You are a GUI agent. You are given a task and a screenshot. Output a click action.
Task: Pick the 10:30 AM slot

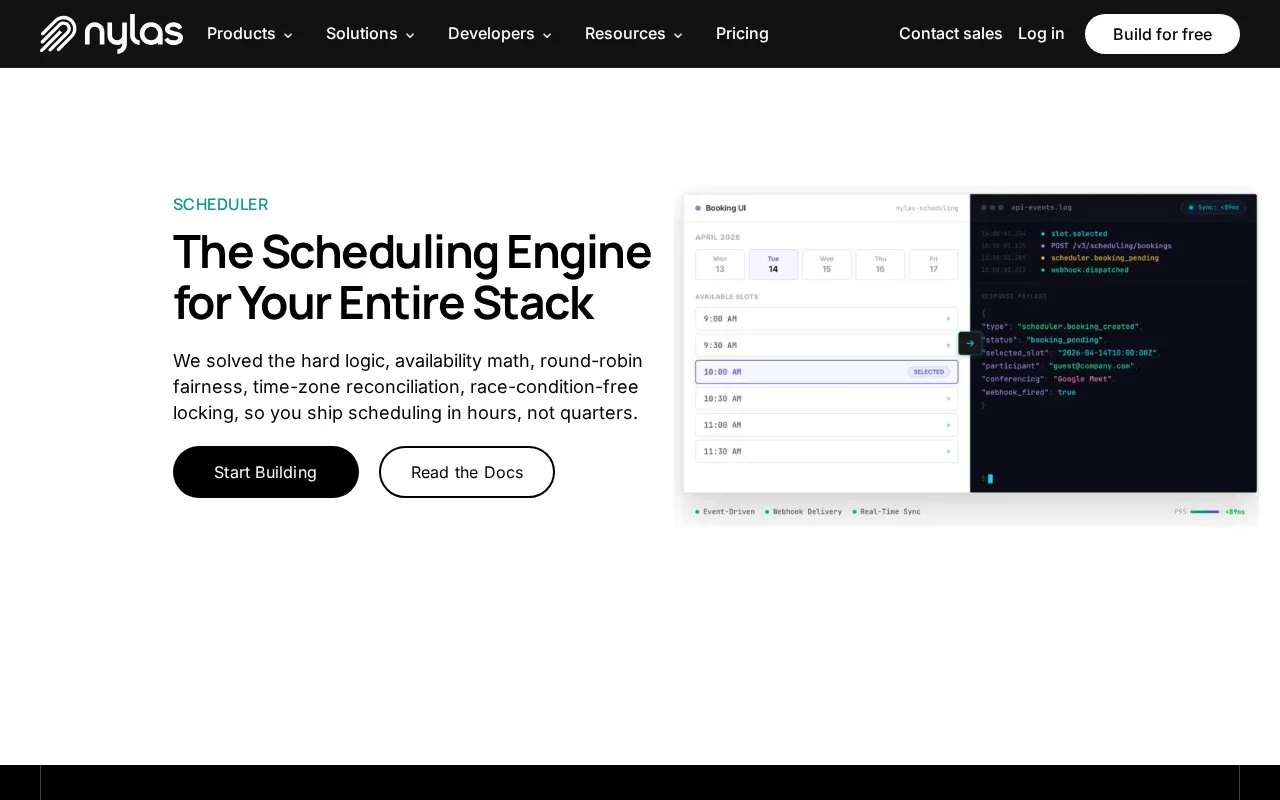click(827, 398)
